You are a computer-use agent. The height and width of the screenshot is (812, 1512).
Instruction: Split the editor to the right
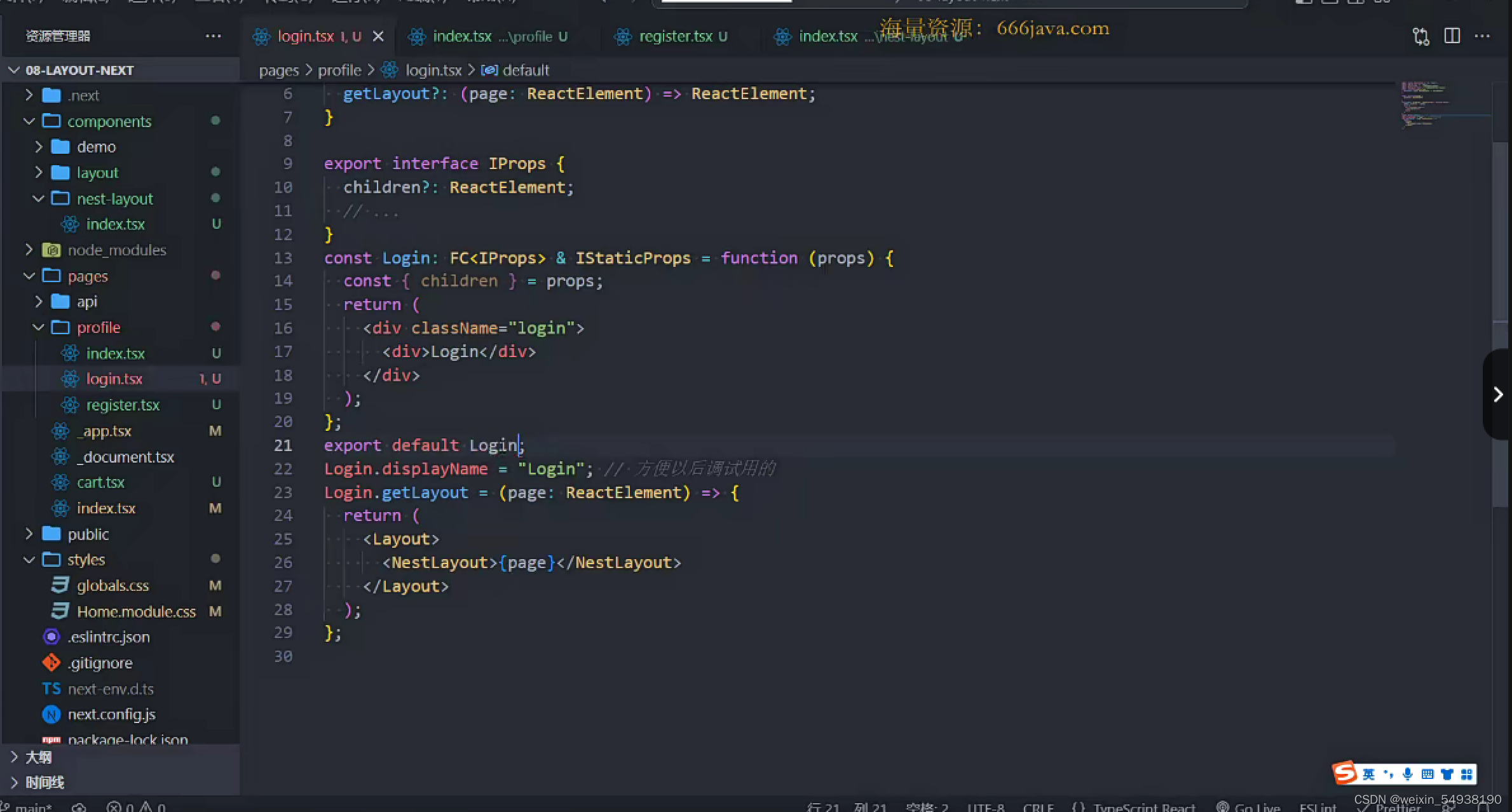click(x=1452, y=36)
